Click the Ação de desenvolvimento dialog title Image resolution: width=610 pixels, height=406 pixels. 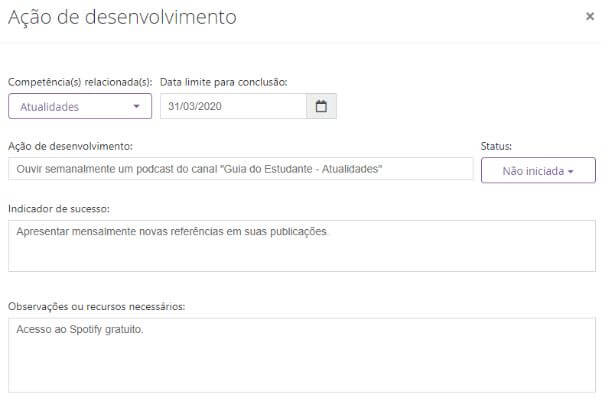pyautogui.click(x=122, y=18)
